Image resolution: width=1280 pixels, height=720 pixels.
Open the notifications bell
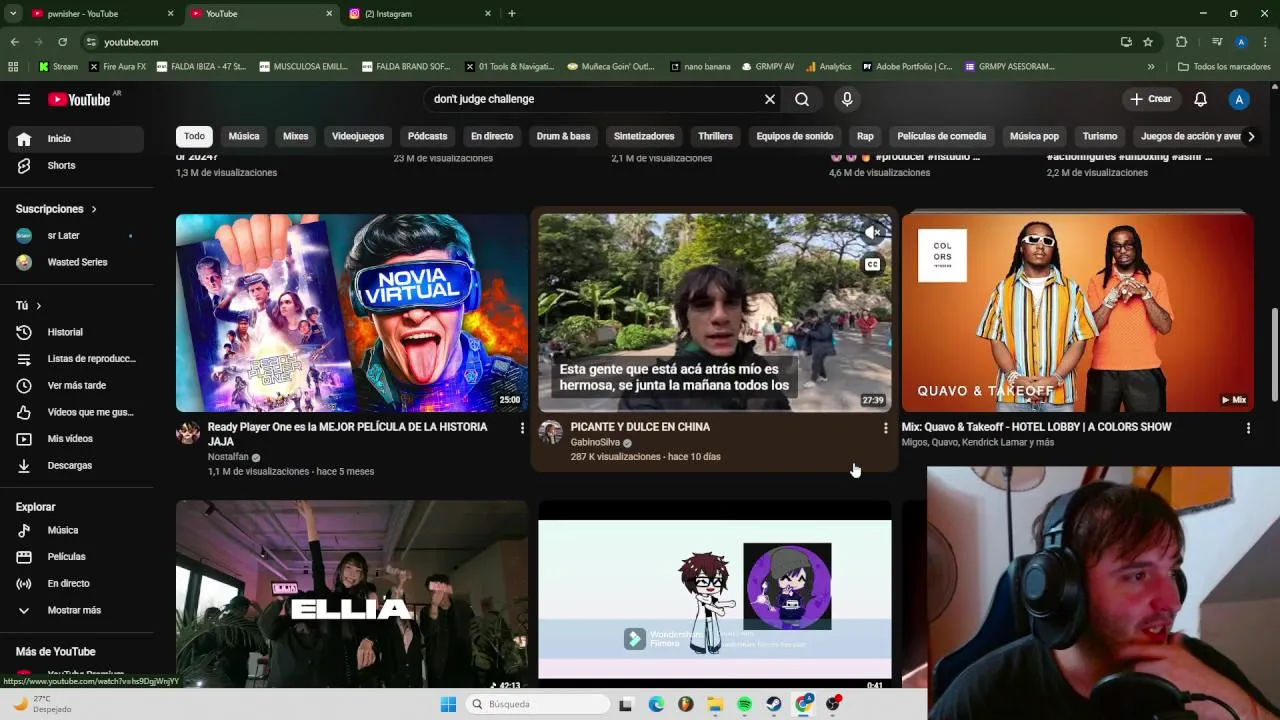(x=1201, y=99)
